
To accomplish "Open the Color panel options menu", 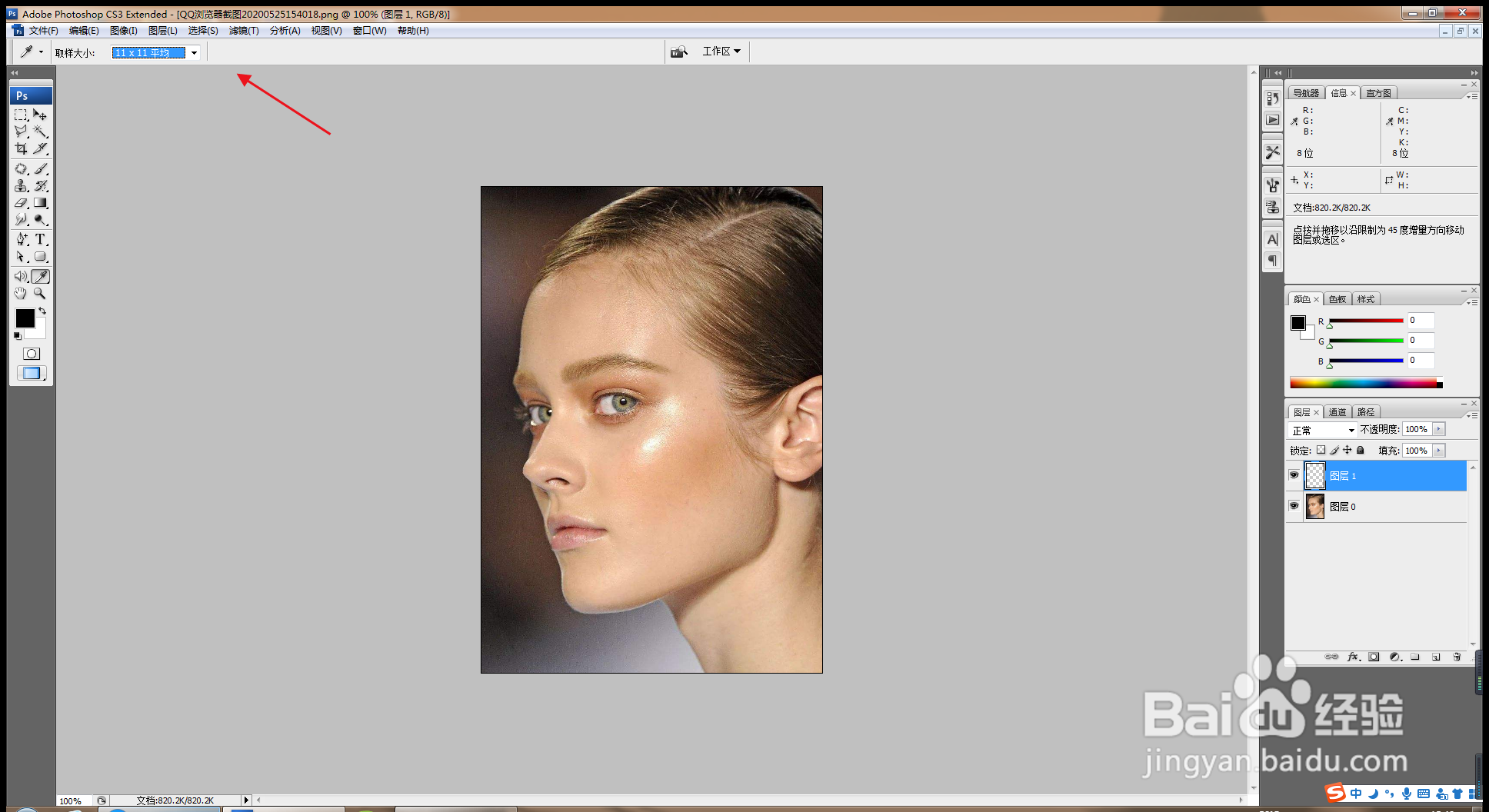I will click(1472, 301).
